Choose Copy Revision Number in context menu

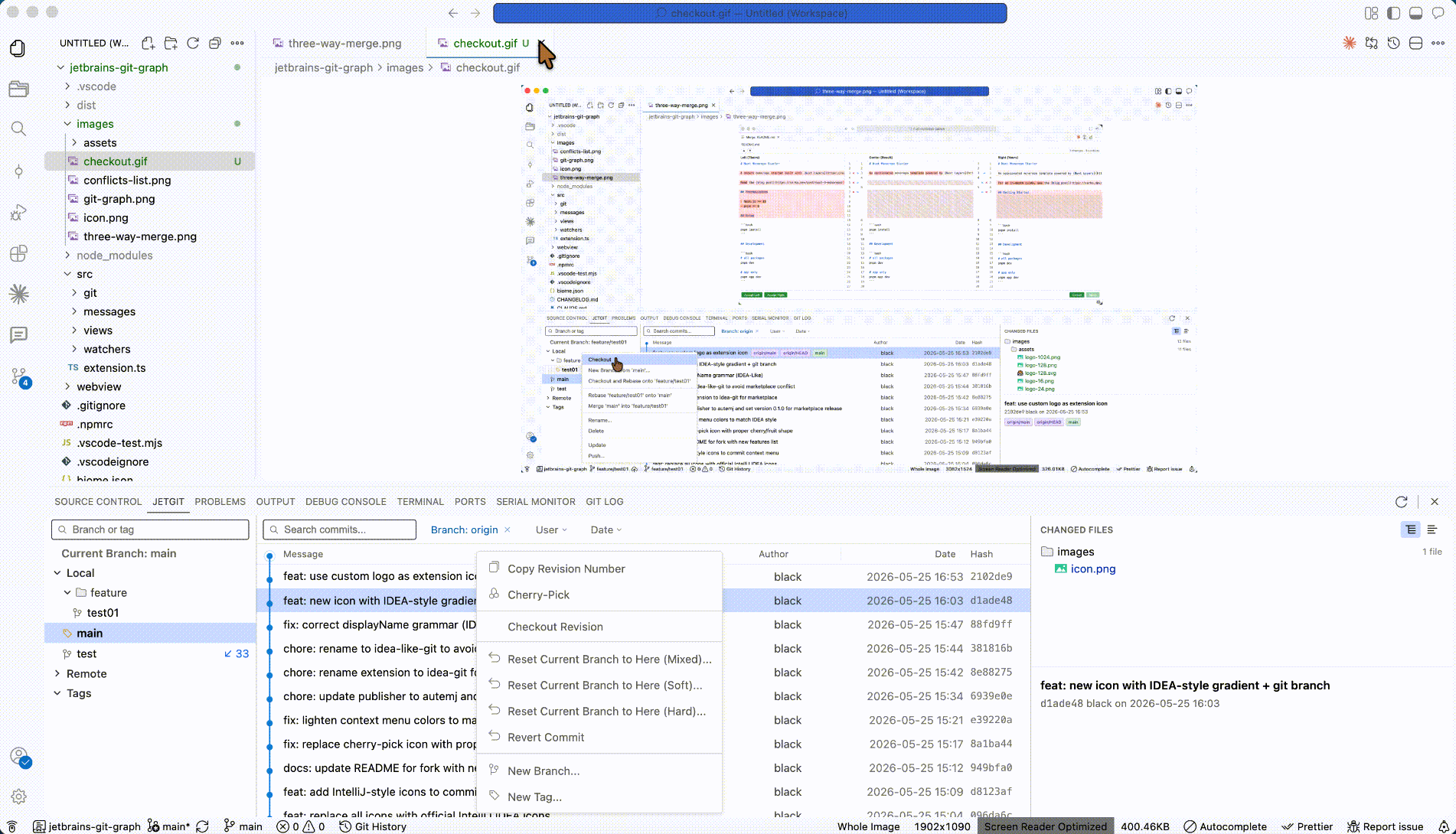click(599, 568)
